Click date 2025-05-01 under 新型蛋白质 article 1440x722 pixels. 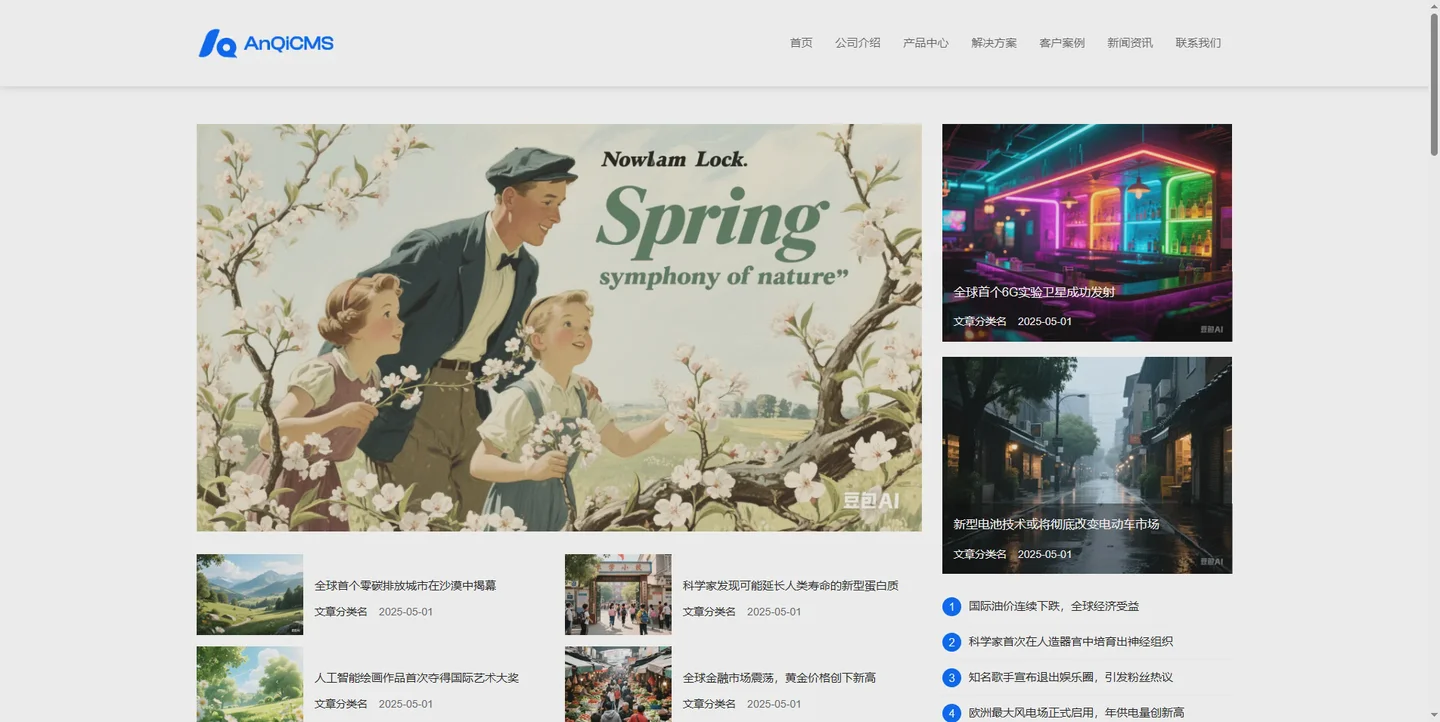click(774, 612)
